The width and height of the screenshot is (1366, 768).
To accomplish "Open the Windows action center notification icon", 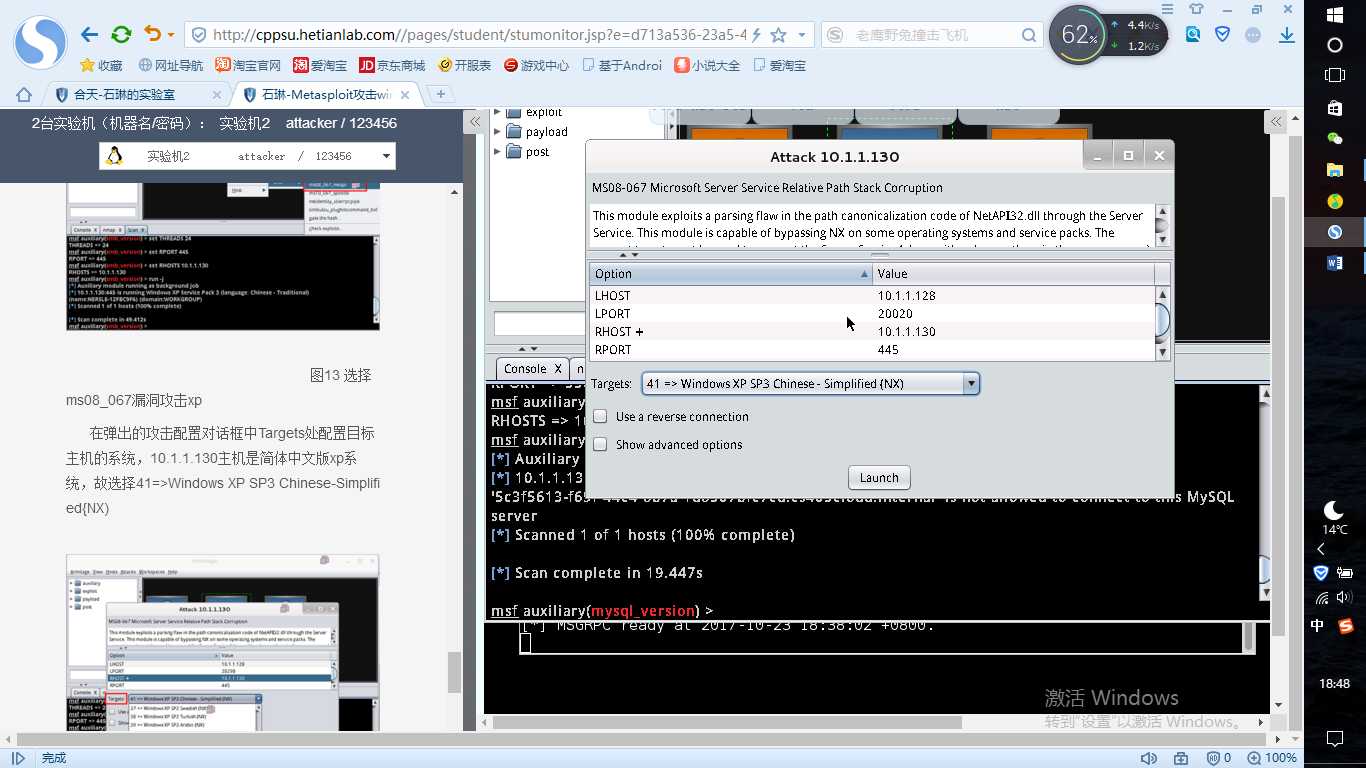I will pyautogui.click(x=1334, y=739).
